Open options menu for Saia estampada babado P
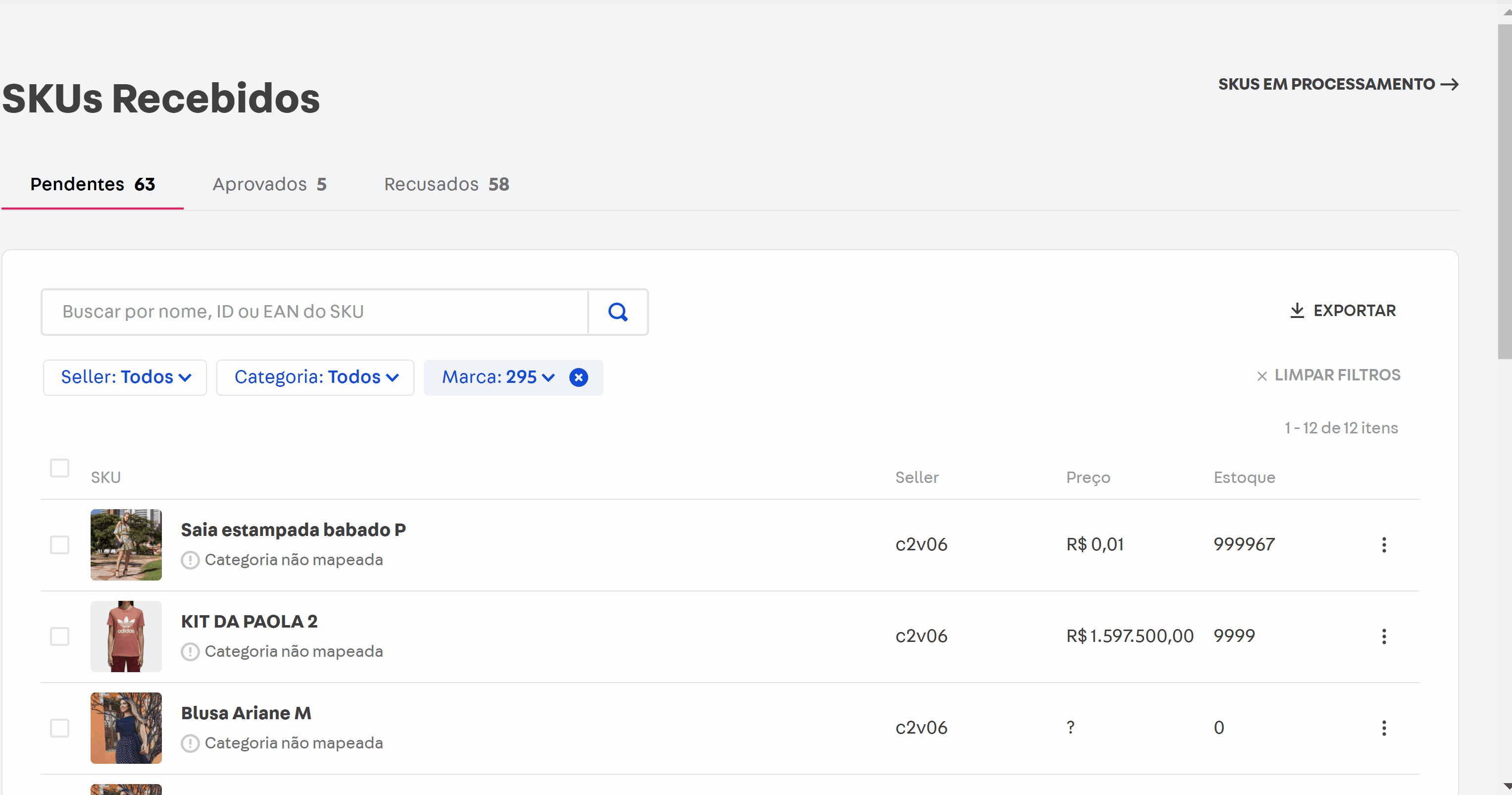Image resolution: width=1512 pixels, height=795 pixels. pos(1383,545)
